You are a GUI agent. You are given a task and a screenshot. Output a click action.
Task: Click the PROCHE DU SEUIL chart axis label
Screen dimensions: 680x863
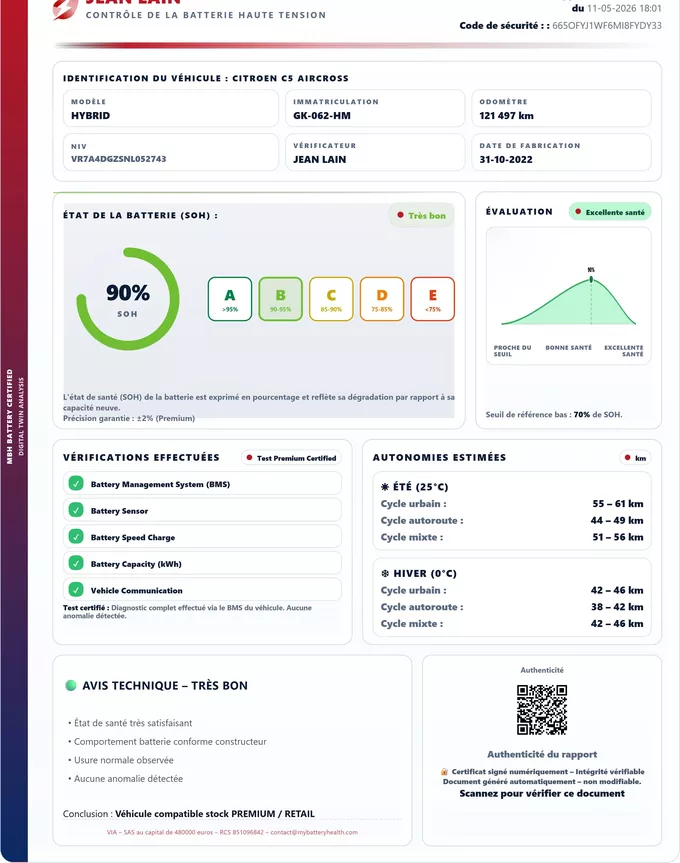[x=512, y=351]
